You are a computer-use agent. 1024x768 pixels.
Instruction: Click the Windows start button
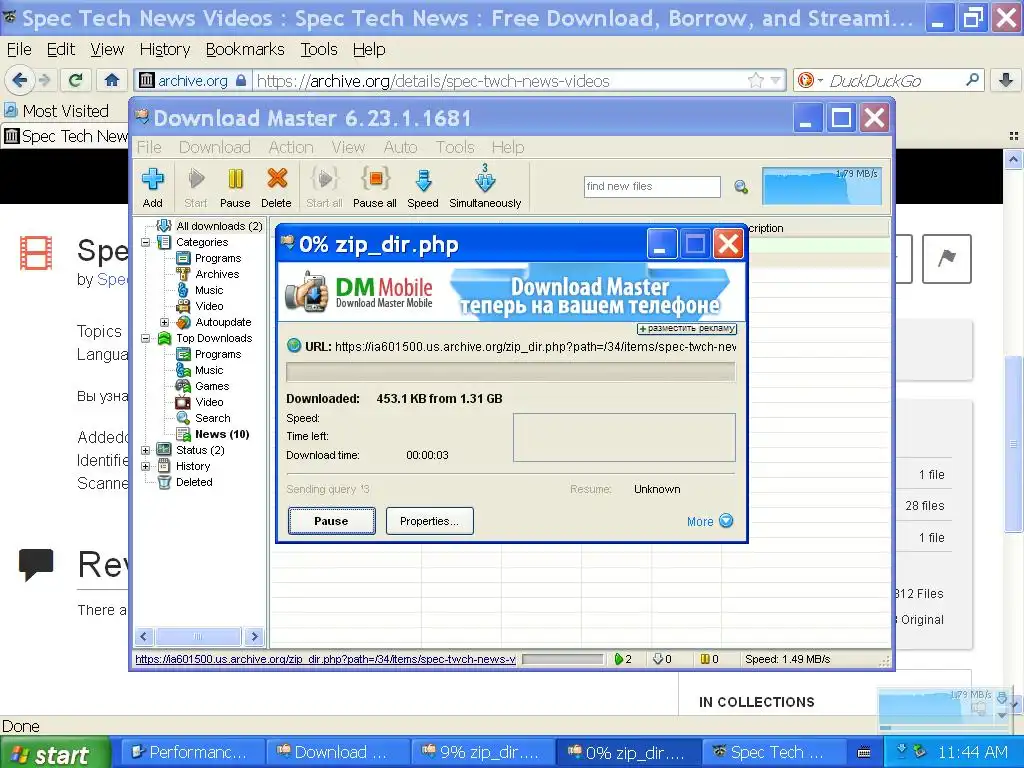(54, 752)
